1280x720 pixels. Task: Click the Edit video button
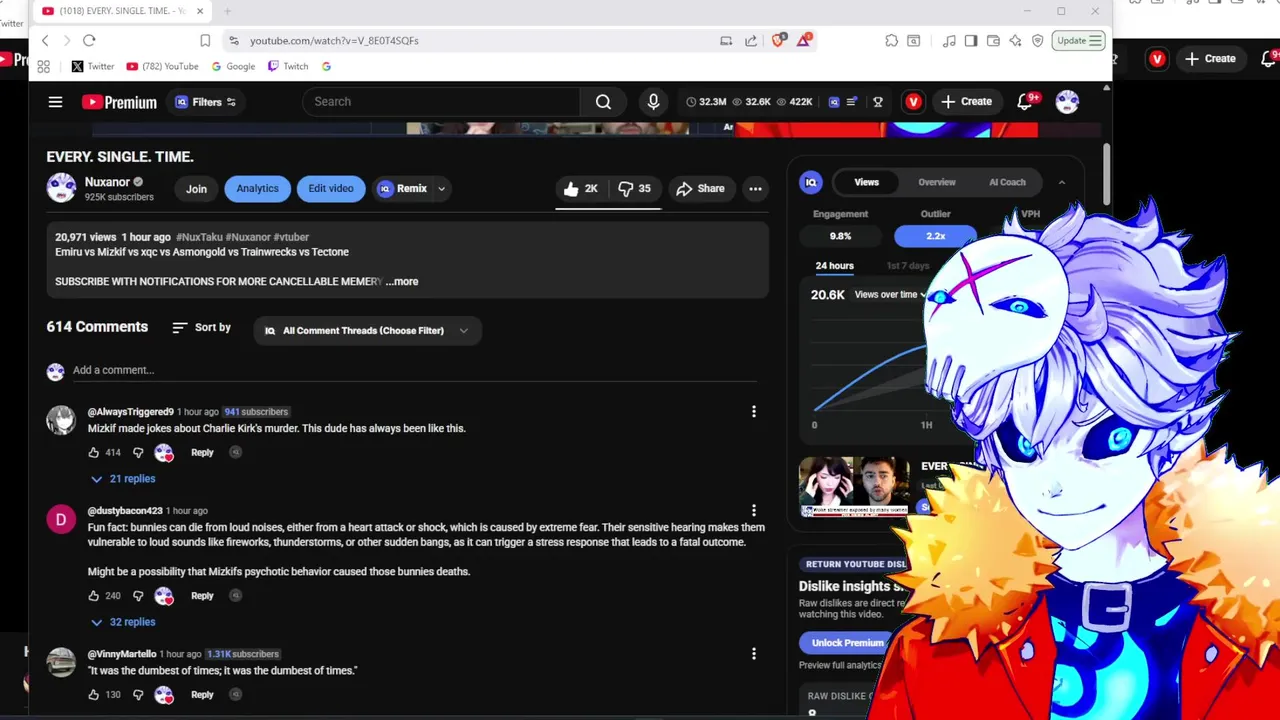(x=330, y=188)
